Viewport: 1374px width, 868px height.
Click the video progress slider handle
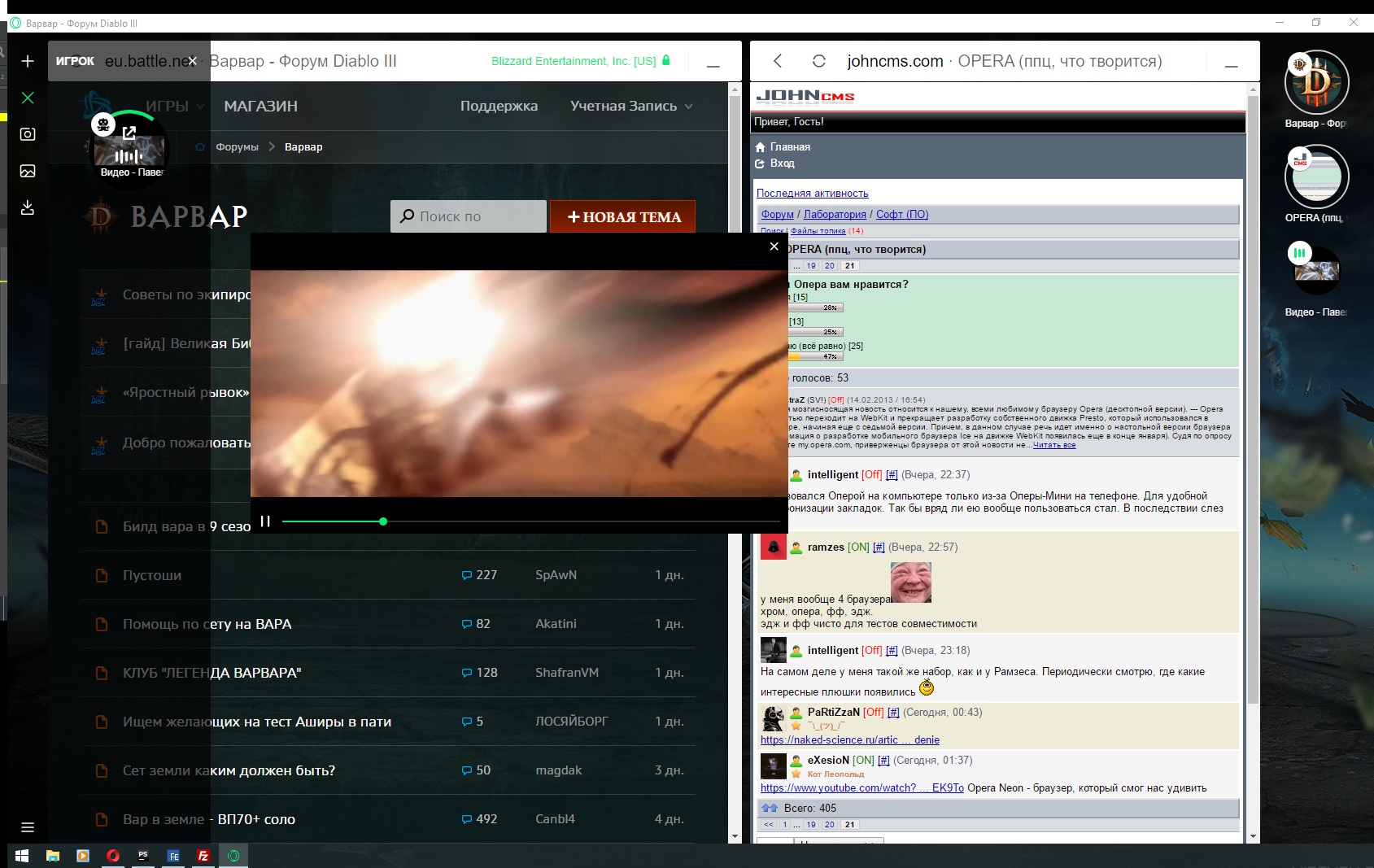pyautogui.click(x=383, y=521)
